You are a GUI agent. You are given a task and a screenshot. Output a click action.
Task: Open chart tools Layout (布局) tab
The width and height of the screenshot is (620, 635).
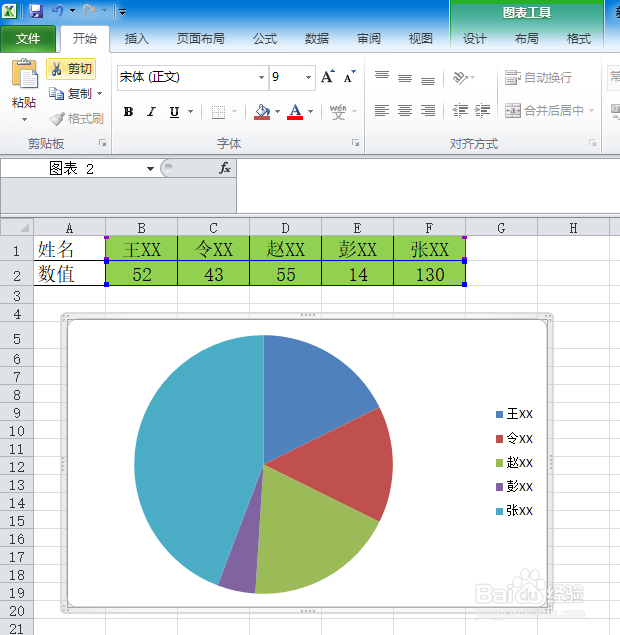[x=526, y=39]
